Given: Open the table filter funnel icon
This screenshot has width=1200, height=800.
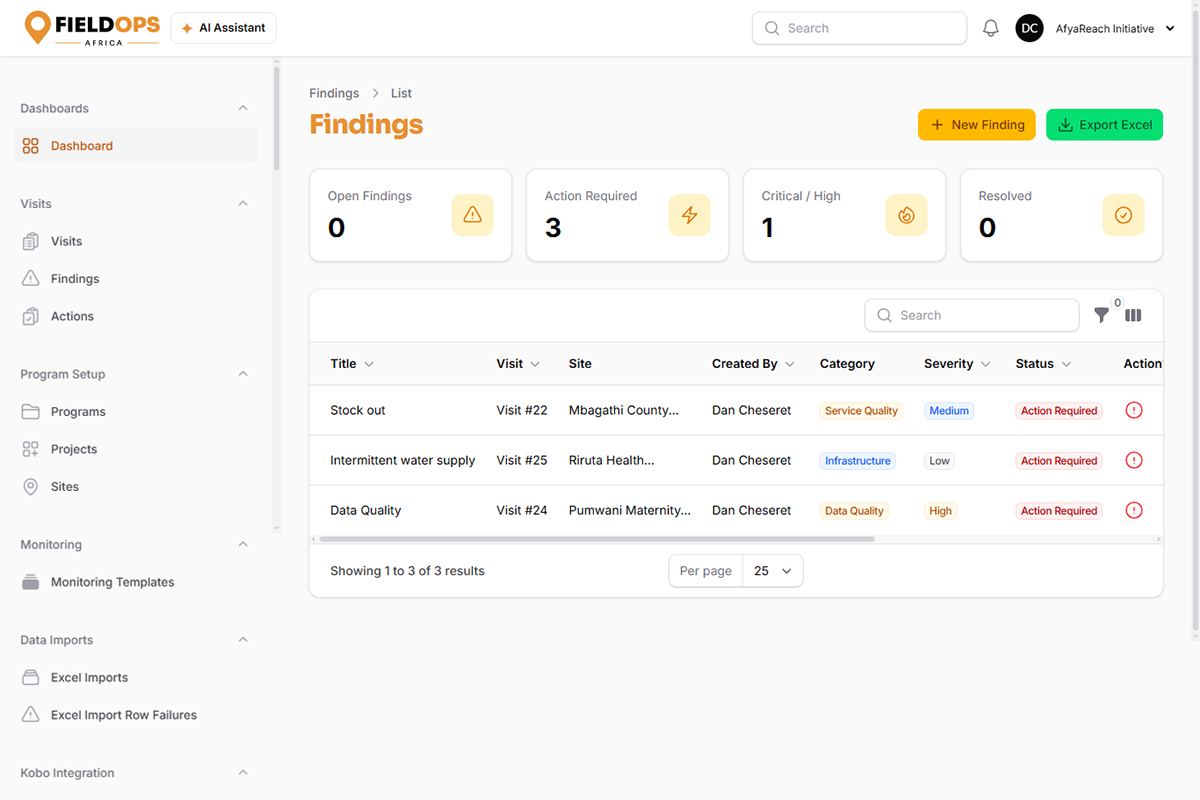Looking at the screenshot, I should 1101,315.
